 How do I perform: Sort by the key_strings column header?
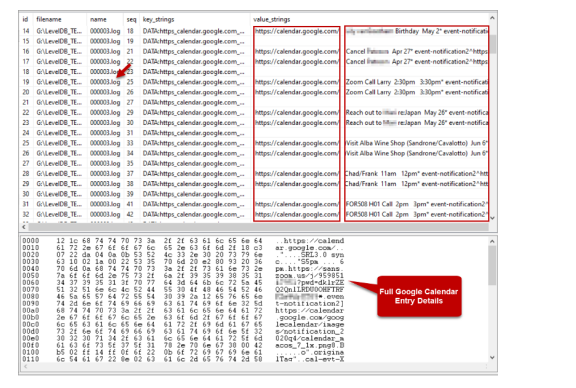coord(158,19)
